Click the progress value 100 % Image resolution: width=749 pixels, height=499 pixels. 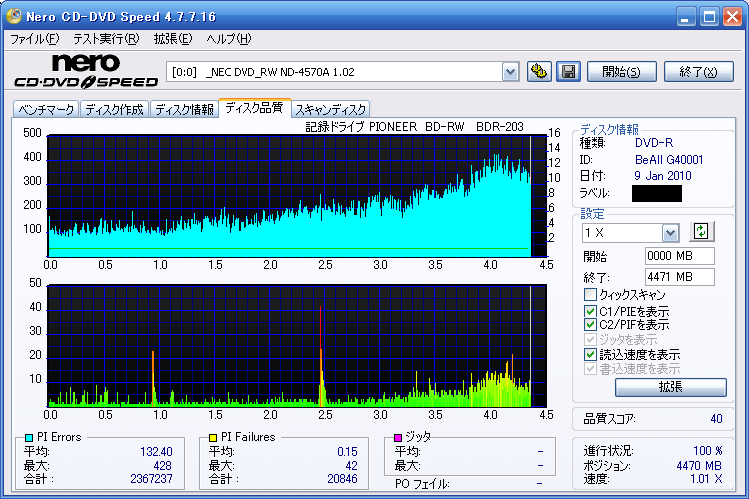tap(708, 451)
